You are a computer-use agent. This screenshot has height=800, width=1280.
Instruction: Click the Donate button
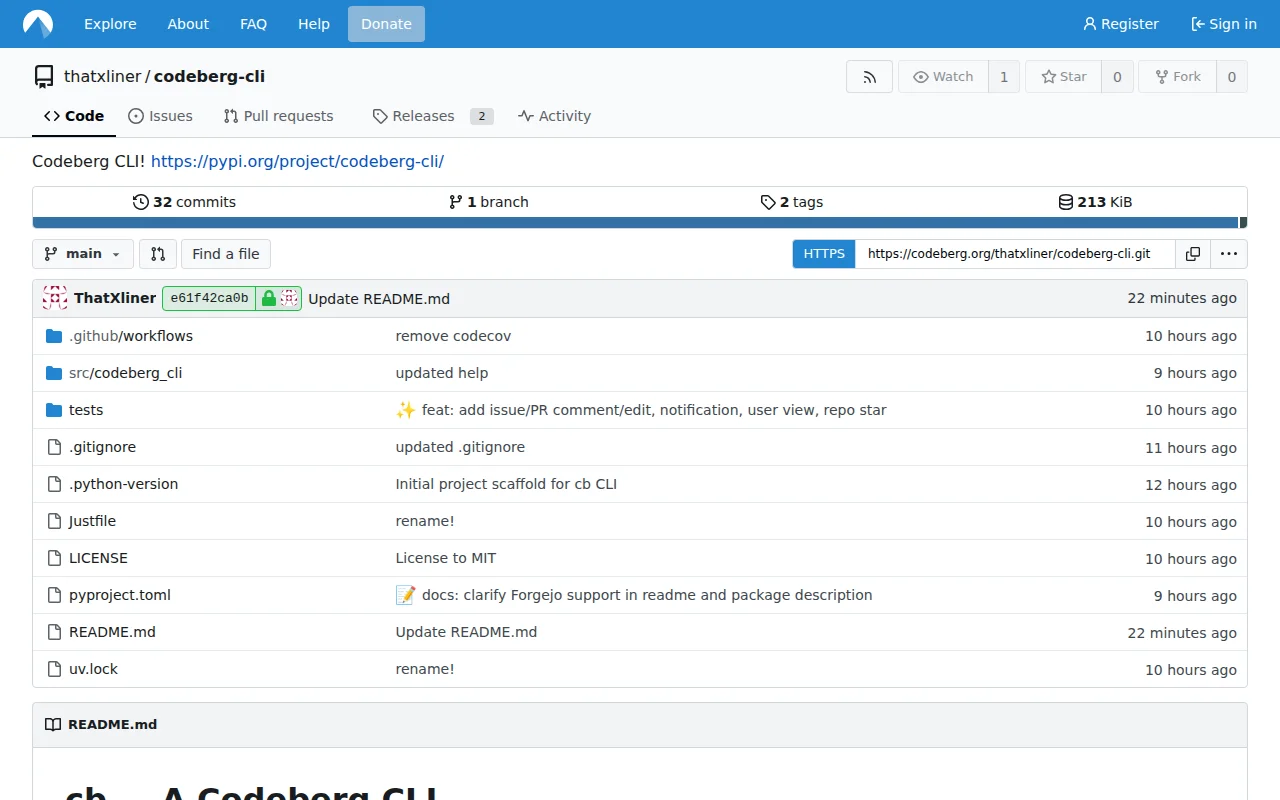[386, 24]
